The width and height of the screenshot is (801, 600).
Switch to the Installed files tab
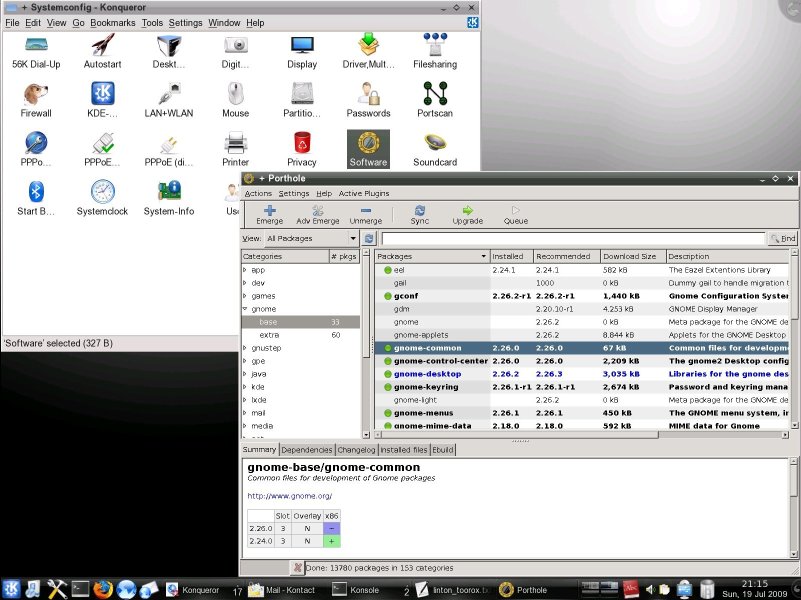pyautogui.click(x=404, y=450)
